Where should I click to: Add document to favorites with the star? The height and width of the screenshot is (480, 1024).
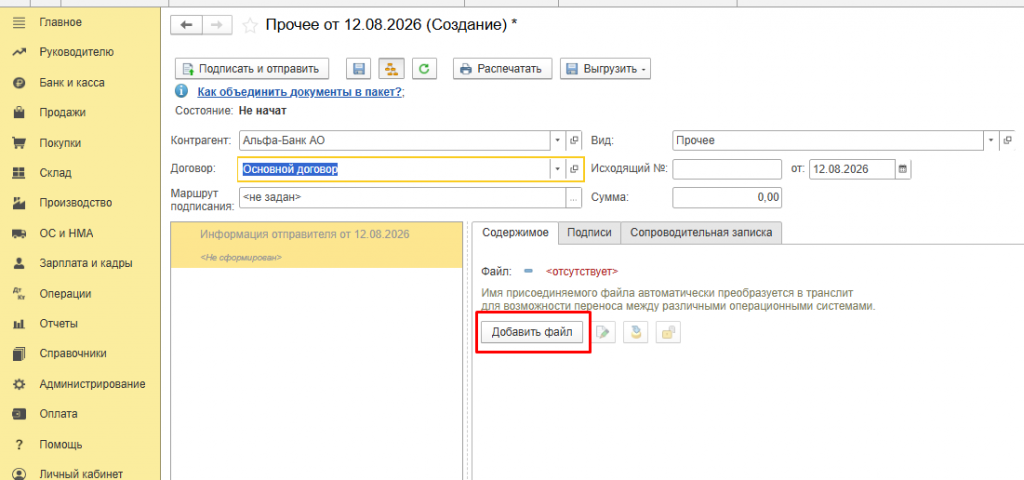click(249, 25)
